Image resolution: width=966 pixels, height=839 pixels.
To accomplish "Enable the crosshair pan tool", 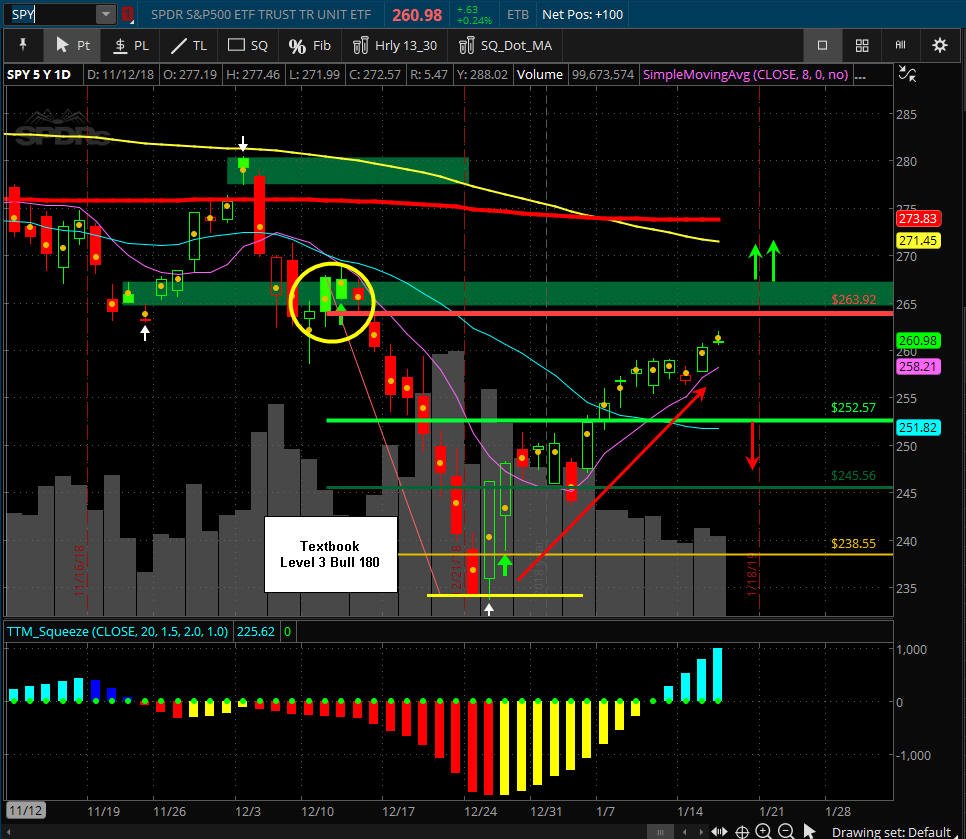I will tap(742, 832).
